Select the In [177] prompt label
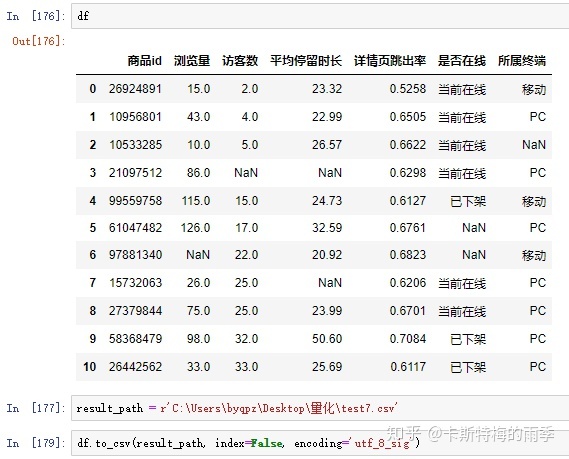Screen dimensions: 569x459 (x=36, y=408)
